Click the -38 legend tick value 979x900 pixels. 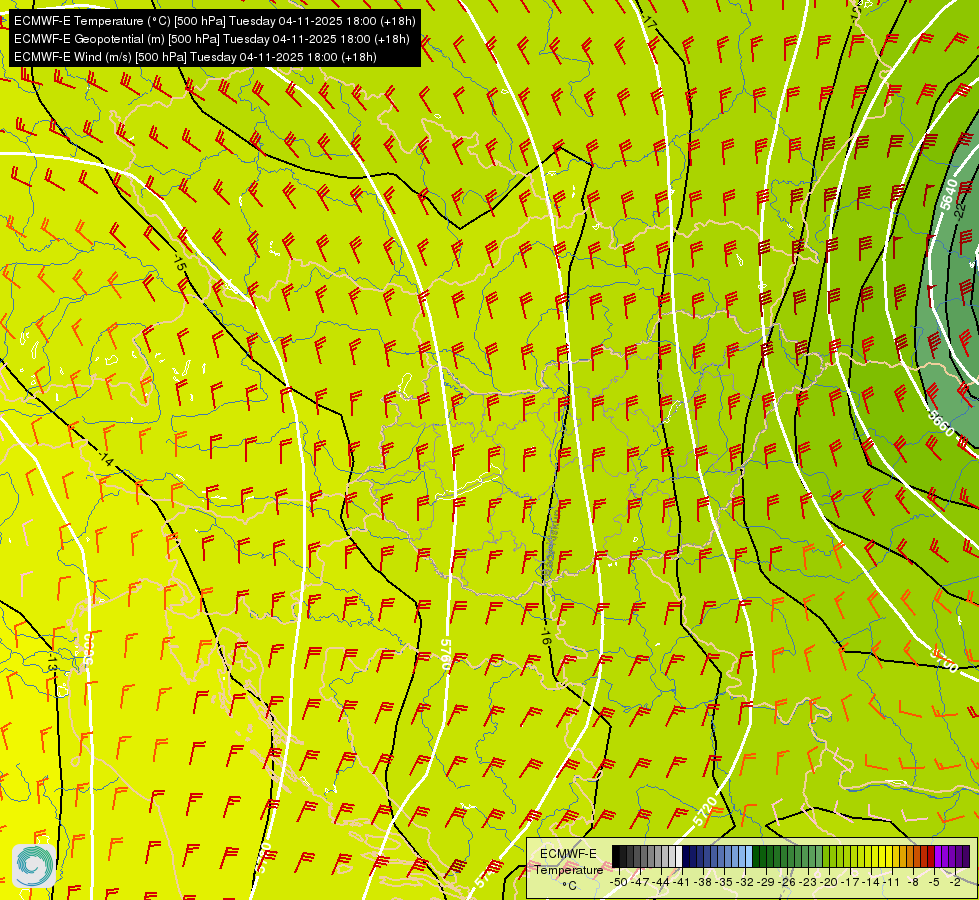click(x=702, y=883)
